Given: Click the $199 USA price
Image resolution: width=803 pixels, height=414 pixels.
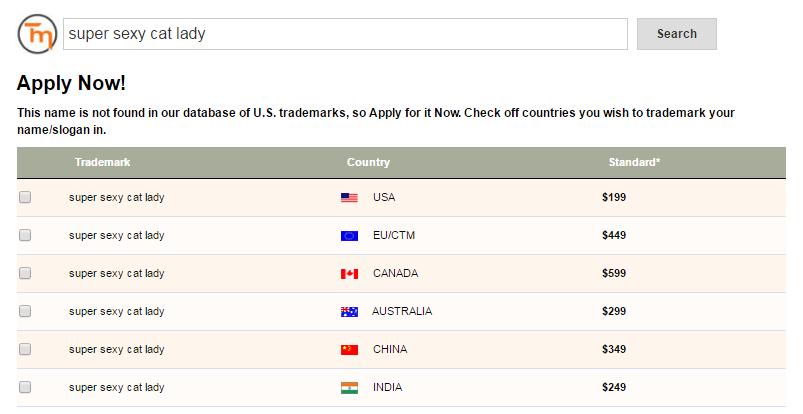Looking at the screenshot, I should (614, 197).
